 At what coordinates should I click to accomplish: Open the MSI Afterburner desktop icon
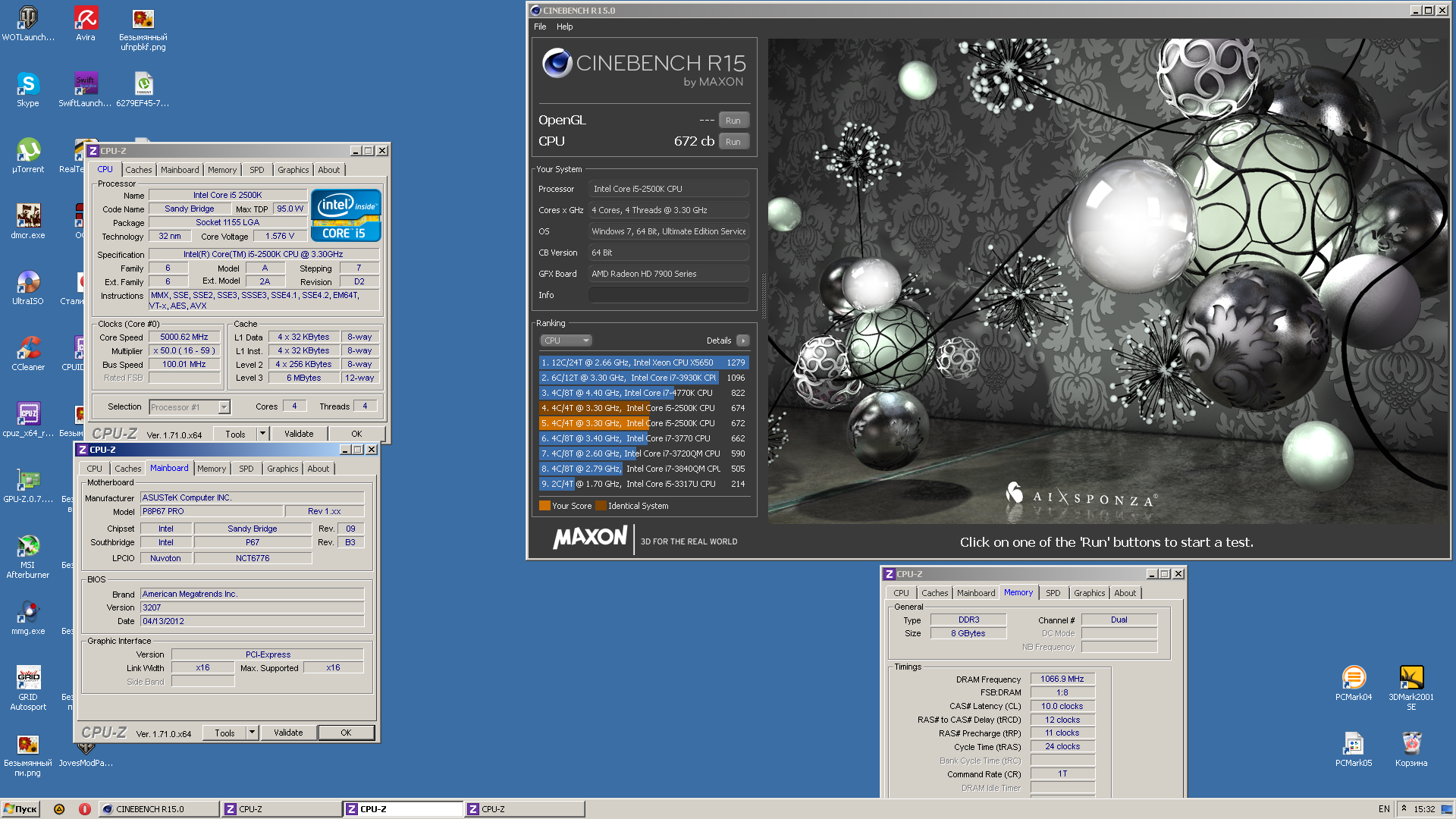tap(28, 556)
